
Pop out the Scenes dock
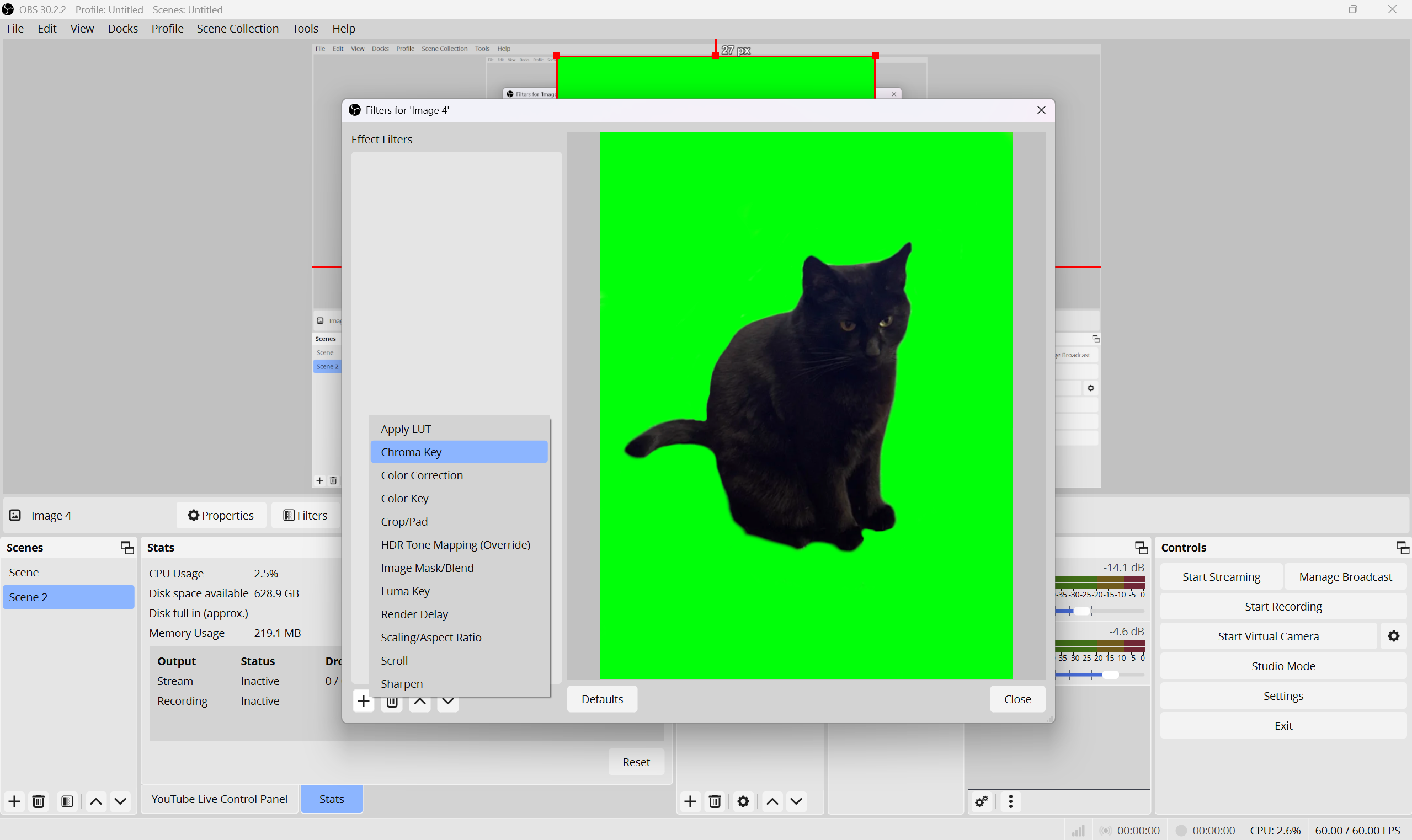click(127, 547)
